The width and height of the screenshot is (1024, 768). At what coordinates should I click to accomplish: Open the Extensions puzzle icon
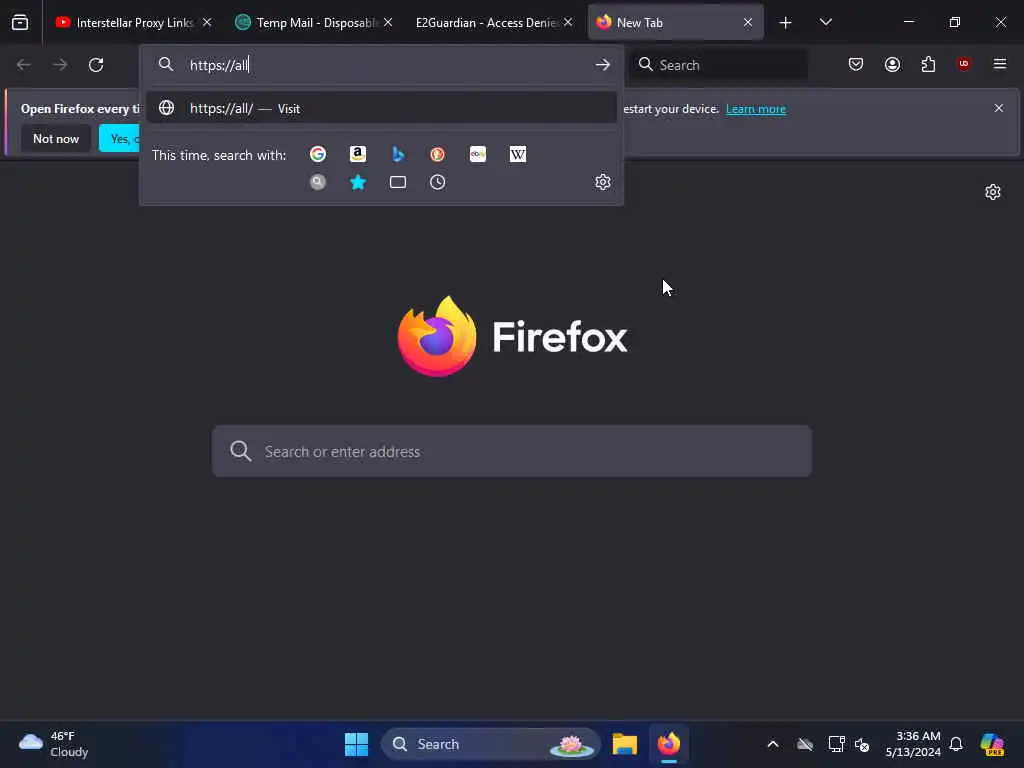tap(928, 64)
